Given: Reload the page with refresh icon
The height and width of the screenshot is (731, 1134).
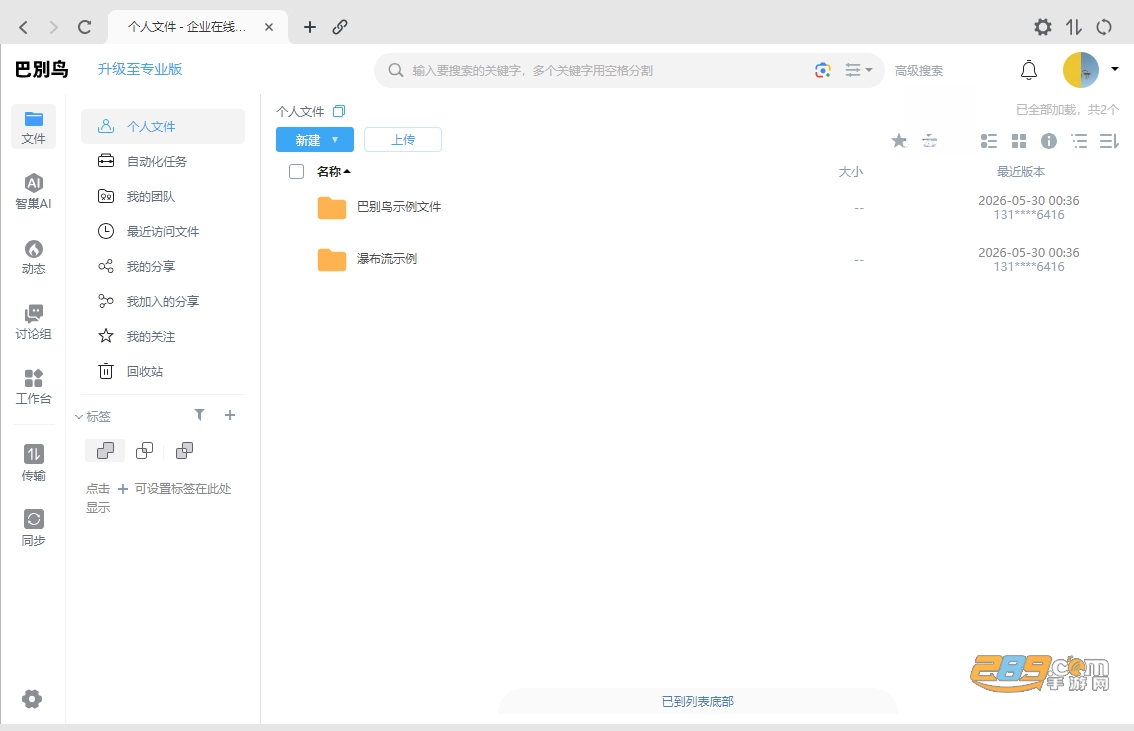Looking at the screenshot, I should [x=85, y=27].
